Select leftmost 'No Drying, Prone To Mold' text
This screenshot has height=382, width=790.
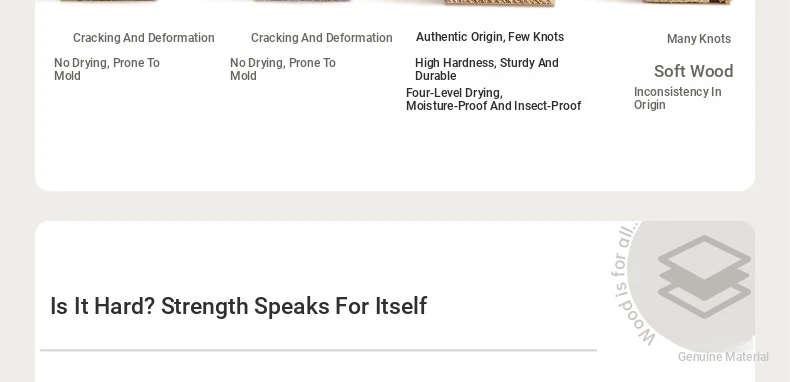tap(107, 69)
